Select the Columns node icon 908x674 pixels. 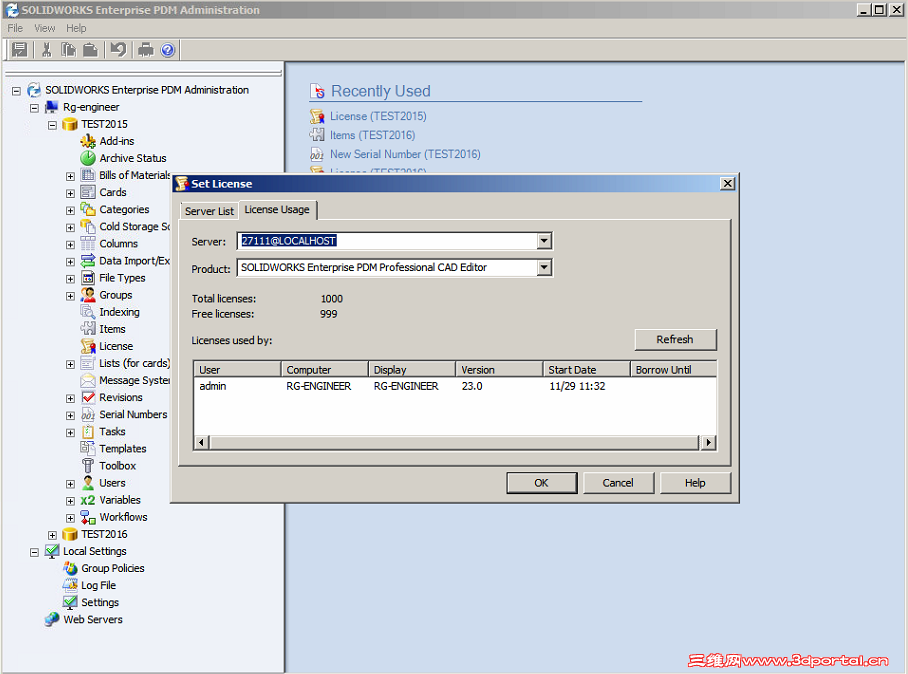tap(88, 243)
